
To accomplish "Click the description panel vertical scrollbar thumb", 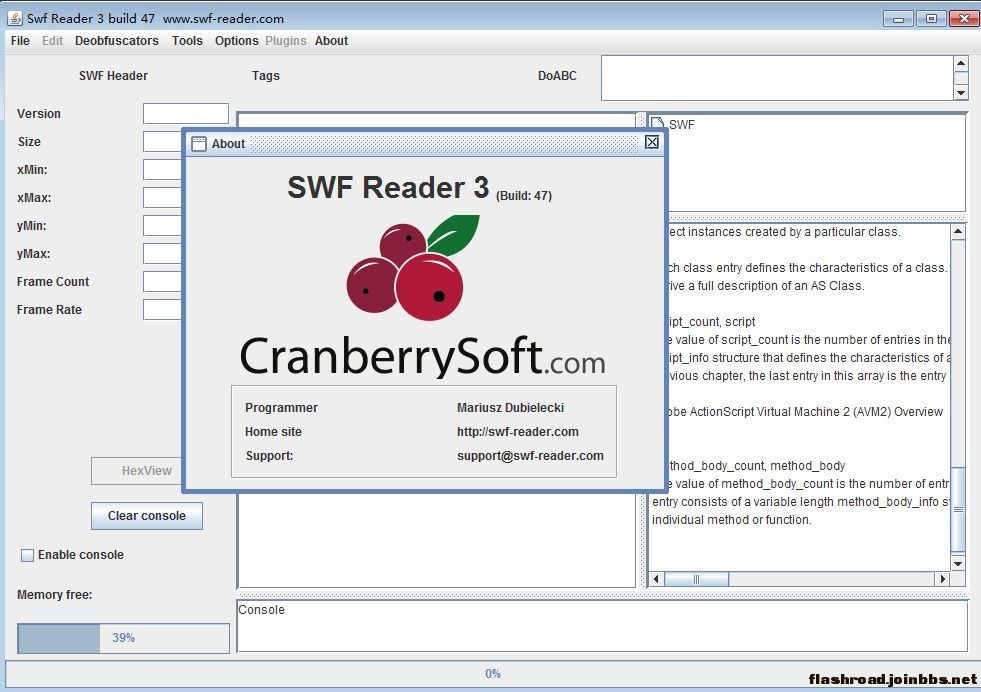I will click(958, 509).
